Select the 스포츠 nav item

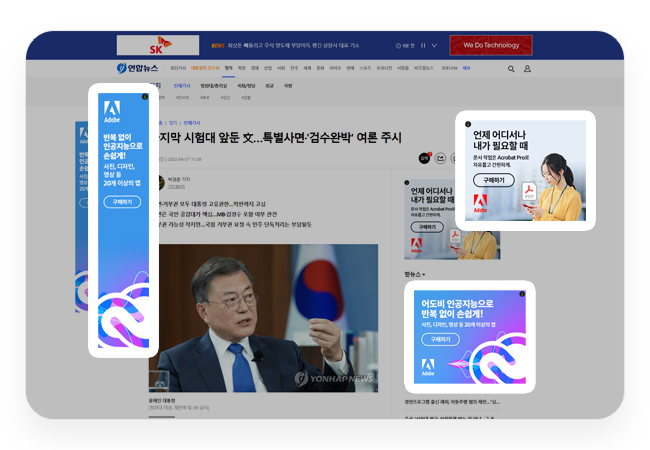[365, 68]
